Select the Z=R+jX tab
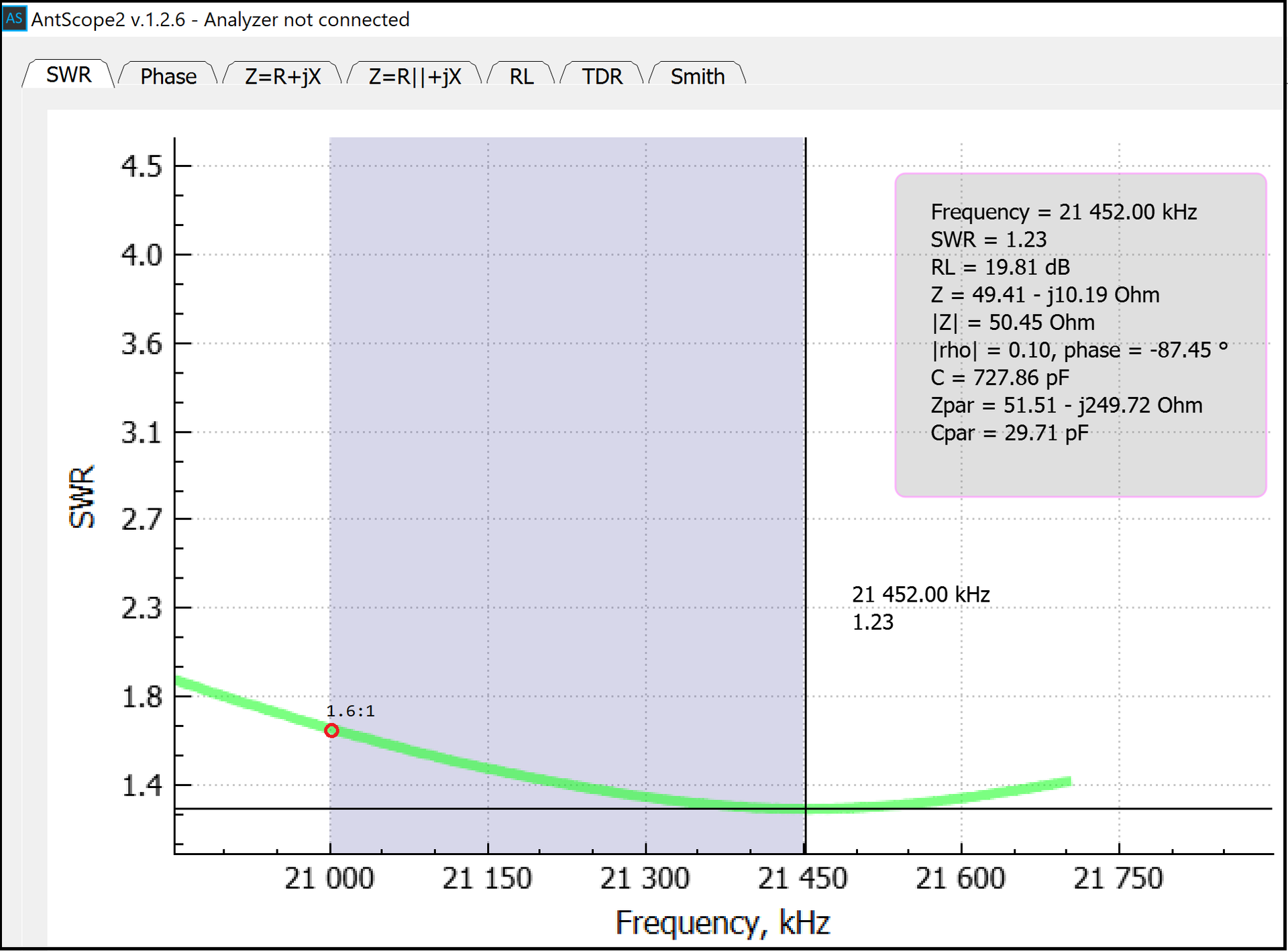Viewport: 1288px width, 951px height. click(x=282, y=76)
